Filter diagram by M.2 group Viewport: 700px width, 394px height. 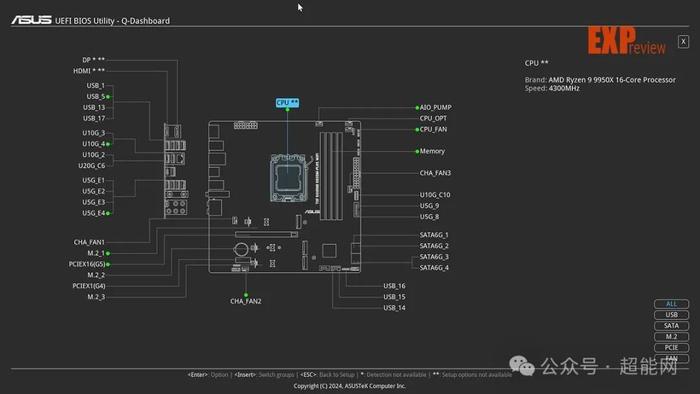point(671,336)
